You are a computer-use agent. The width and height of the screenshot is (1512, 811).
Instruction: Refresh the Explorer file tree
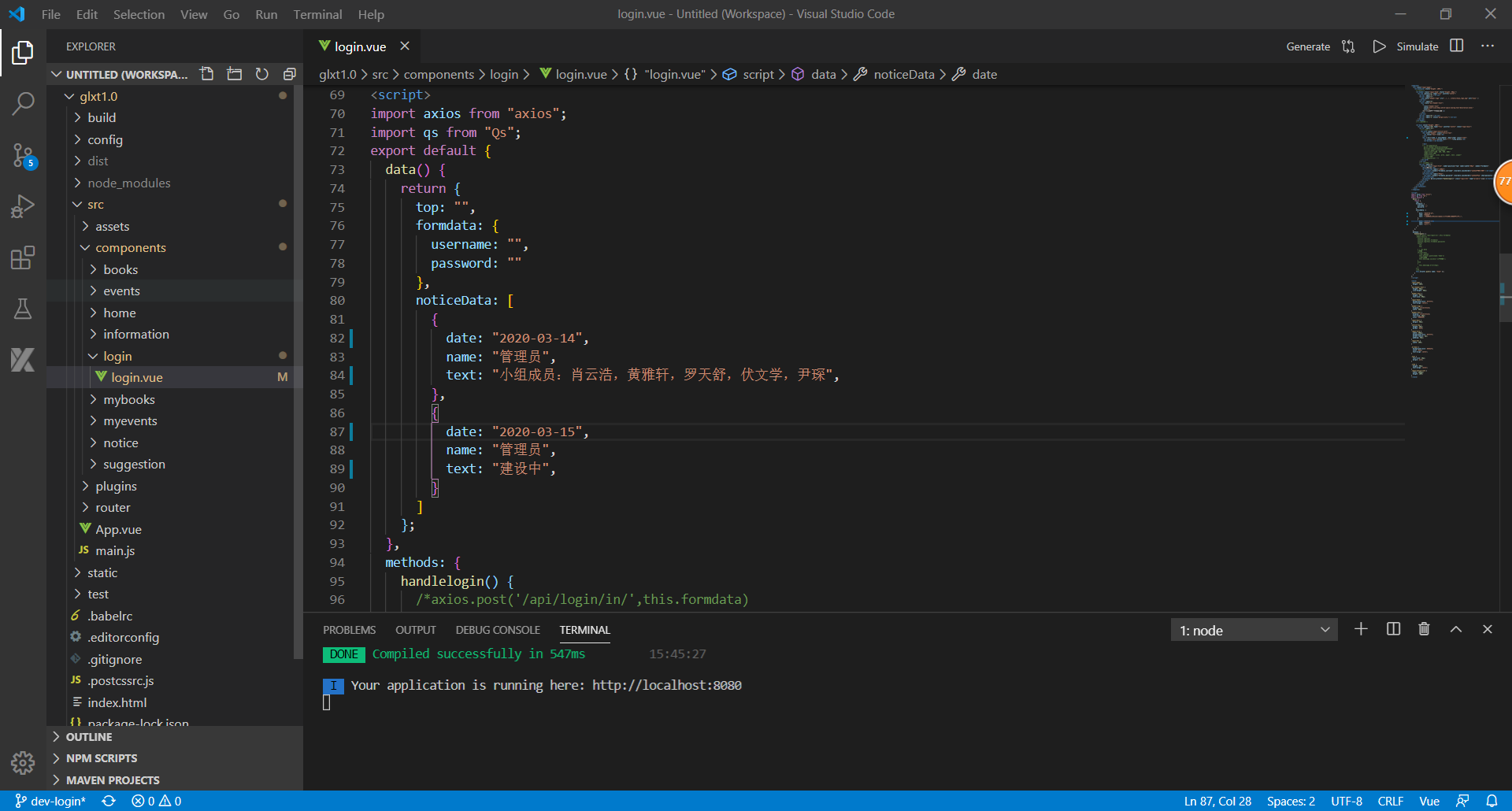pyautogui.click(x=262, y=74)
